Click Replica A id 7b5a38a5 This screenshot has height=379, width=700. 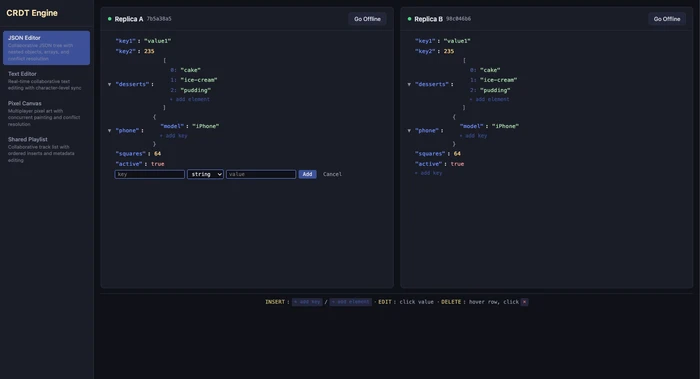[159, 19]
